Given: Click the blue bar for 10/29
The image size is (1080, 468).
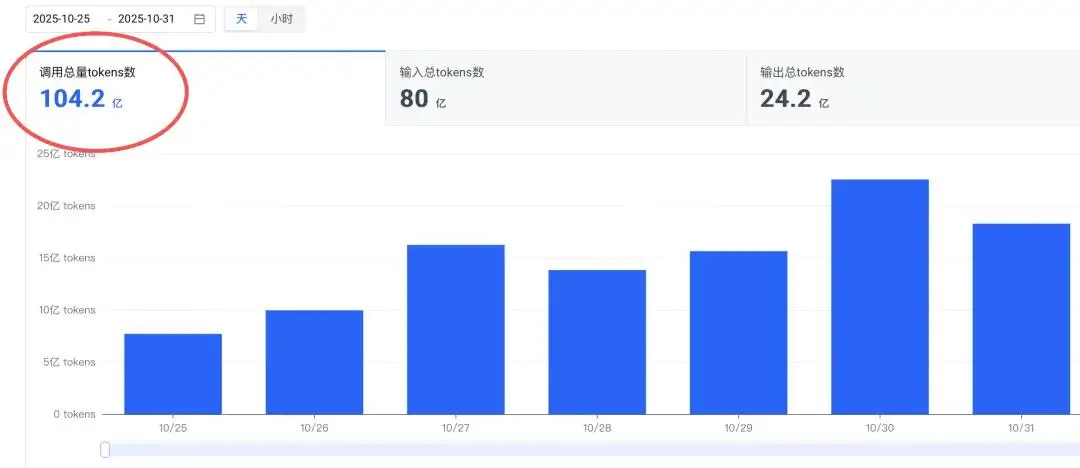Looking at the screenshot, I should pos(738,332).
